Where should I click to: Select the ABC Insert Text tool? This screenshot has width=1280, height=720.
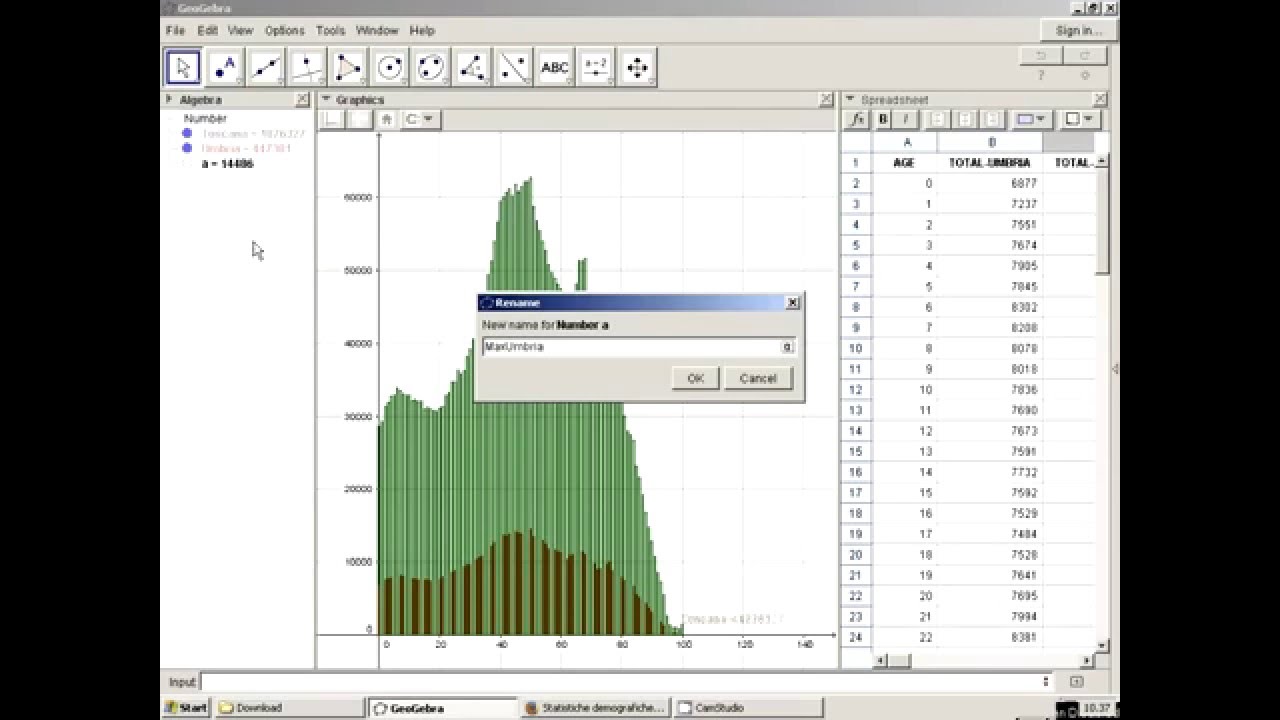click(x=554, y=67)
